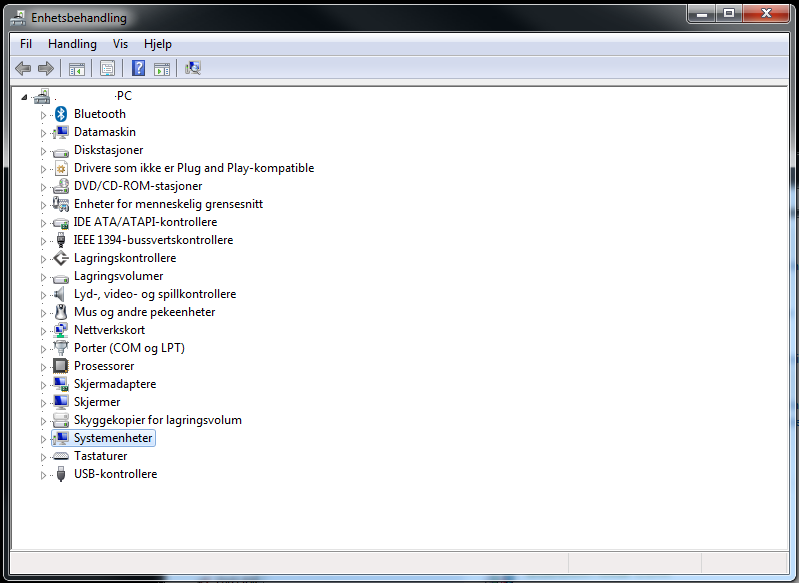Viewport: 799px width, 583px height.
Task: Select the root PC label
Action: 93,96
